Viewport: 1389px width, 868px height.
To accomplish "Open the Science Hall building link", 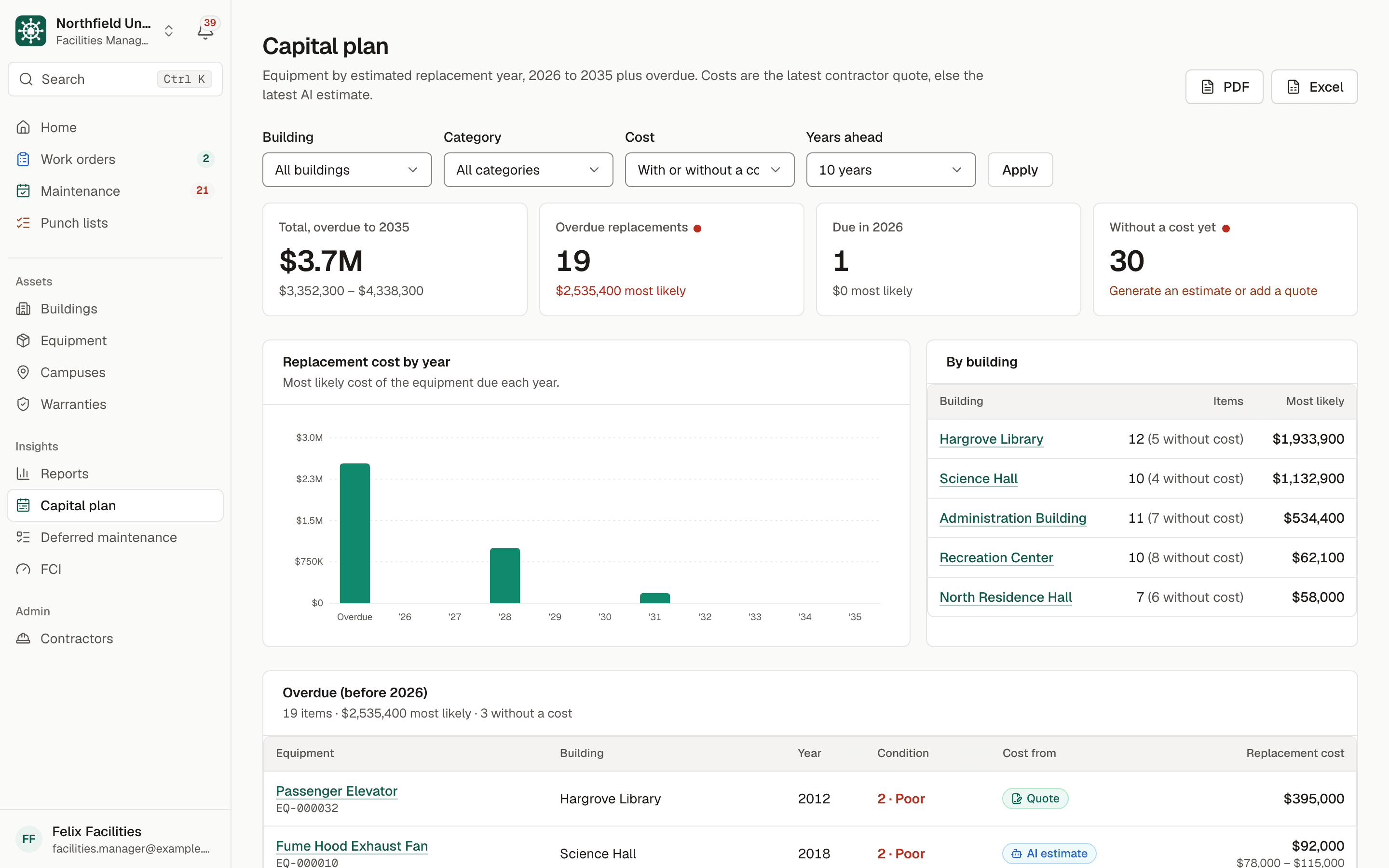I will 978,479.
